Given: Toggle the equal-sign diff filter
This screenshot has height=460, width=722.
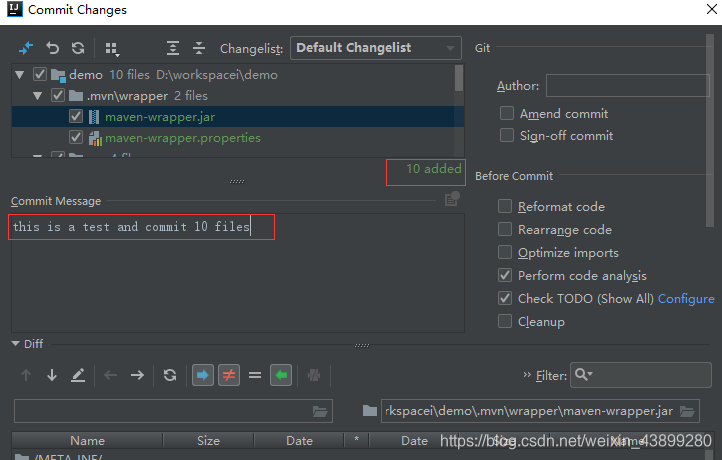Looking at the screenshot, I should point(255,375).
